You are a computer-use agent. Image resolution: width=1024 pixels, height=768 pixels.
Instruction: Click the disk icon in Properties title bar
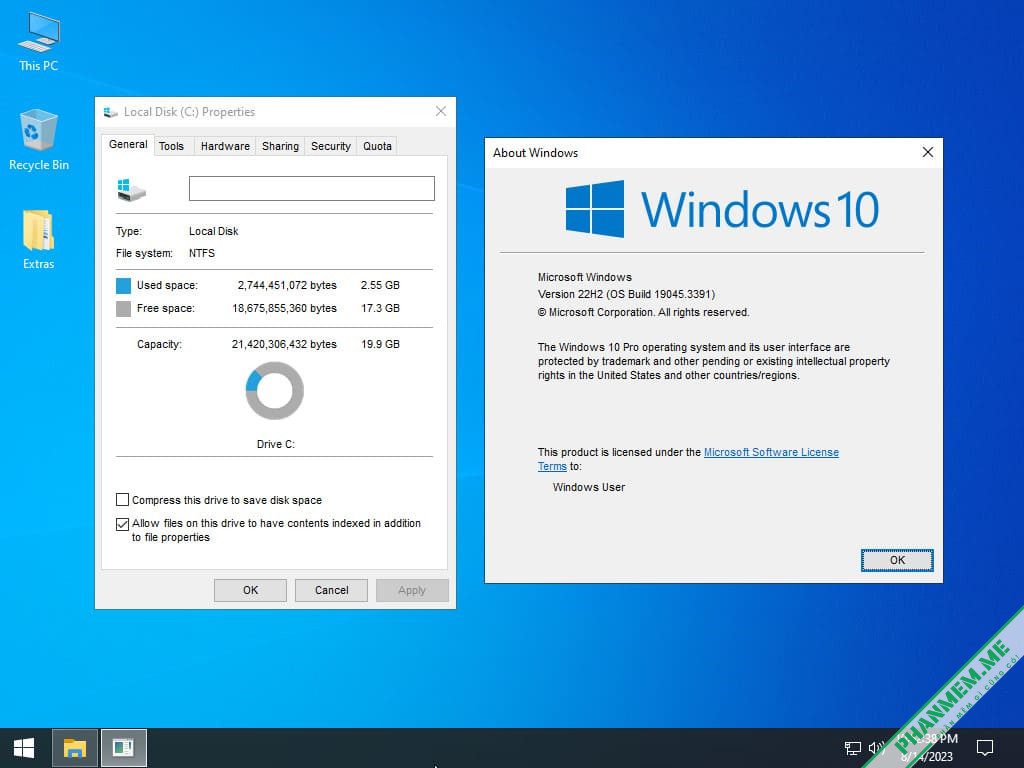[110, 112]
